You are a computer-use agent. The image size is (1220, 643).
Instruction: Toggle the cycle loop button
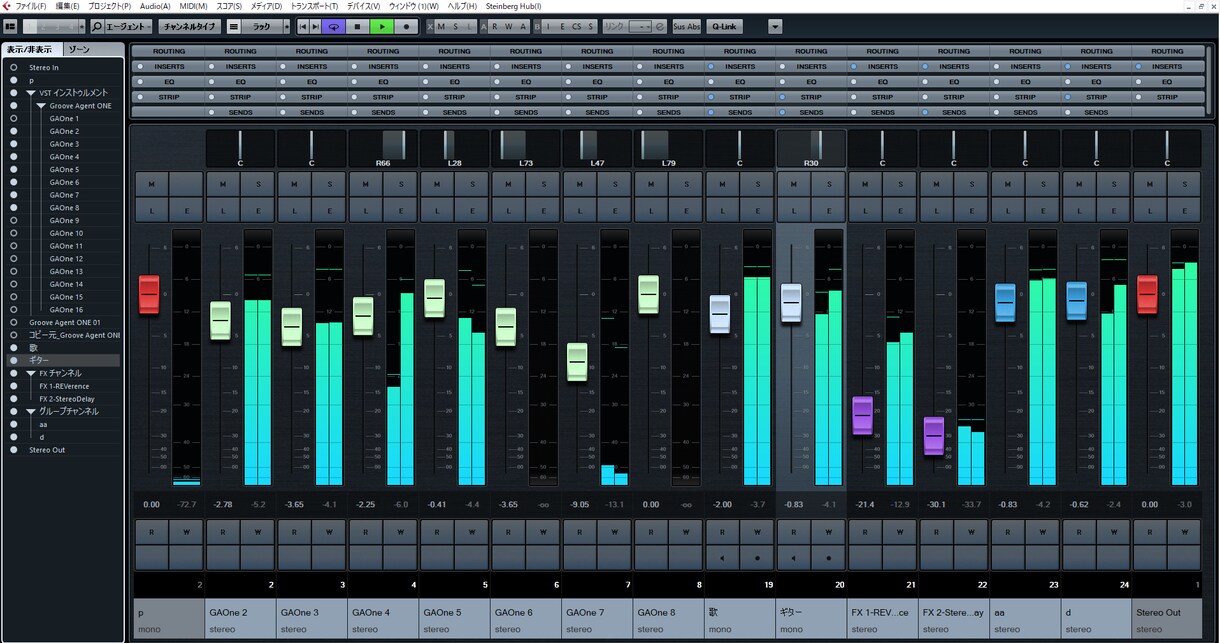coord(333,26)
